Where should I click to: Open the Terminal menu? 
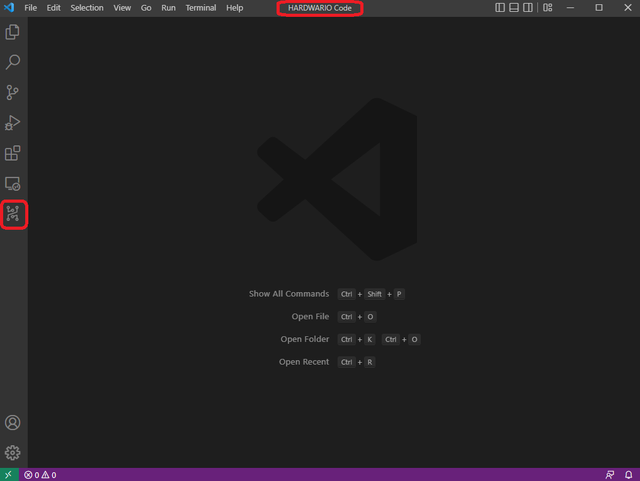click(x=200, y=8)
